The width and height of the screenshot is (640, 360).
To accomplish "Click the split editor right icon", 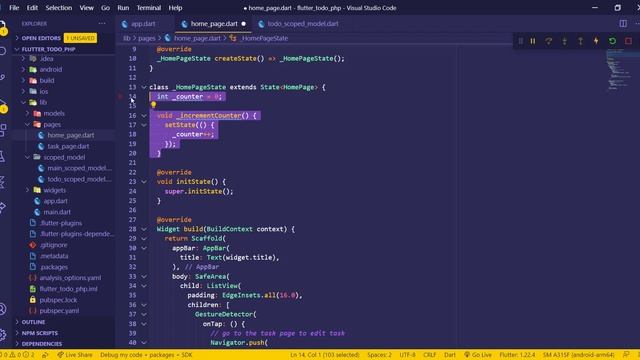I will (x=623, y=24).
